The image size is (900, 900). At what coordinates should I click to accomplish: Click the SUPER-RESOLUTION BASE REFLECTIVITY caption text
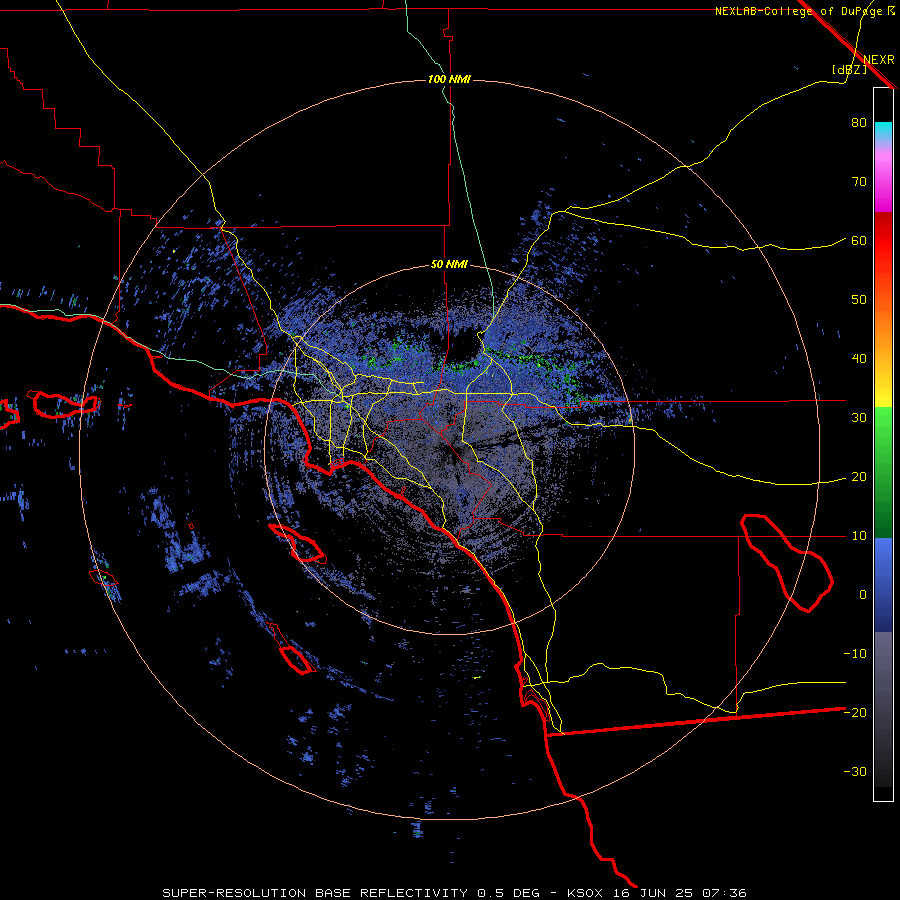pyautogui.click(x=315, y=893)
